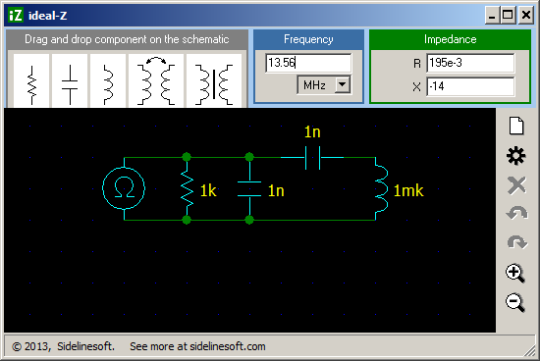Maximize the ideal-Z window
Screen dimensions: 540x361
508,16
